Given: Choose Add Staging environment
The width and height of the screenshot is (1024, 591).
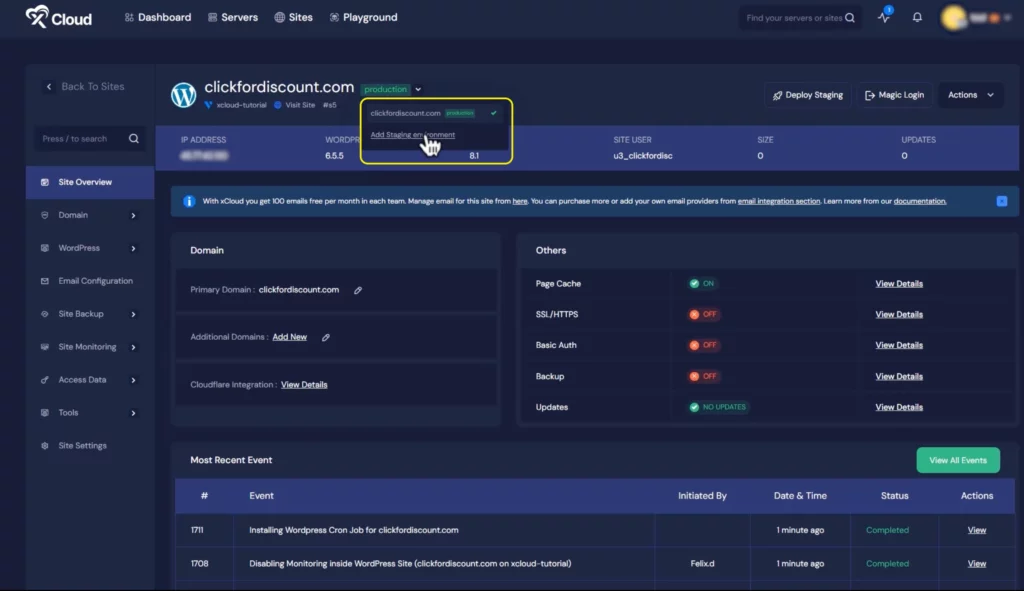Looking at the screenshot, I should [x=413, y=135].
